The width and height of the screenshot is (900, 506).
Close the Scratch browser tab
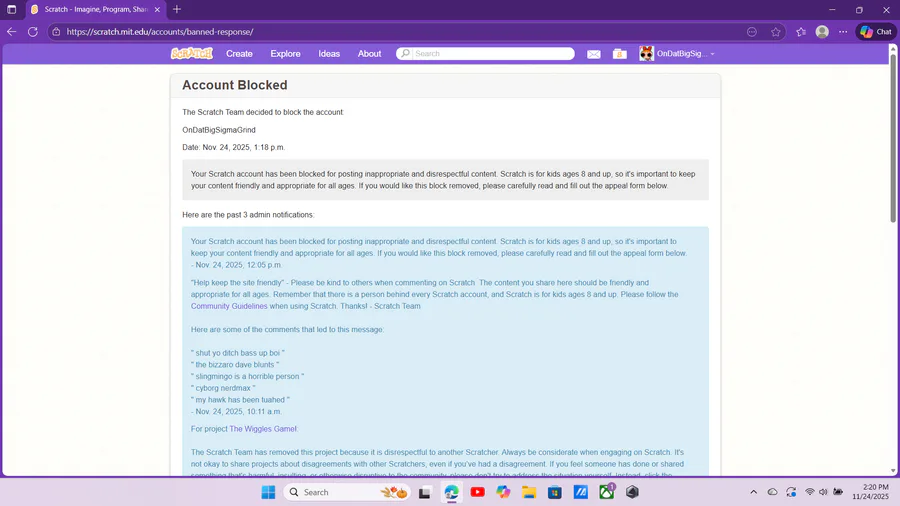157,9
